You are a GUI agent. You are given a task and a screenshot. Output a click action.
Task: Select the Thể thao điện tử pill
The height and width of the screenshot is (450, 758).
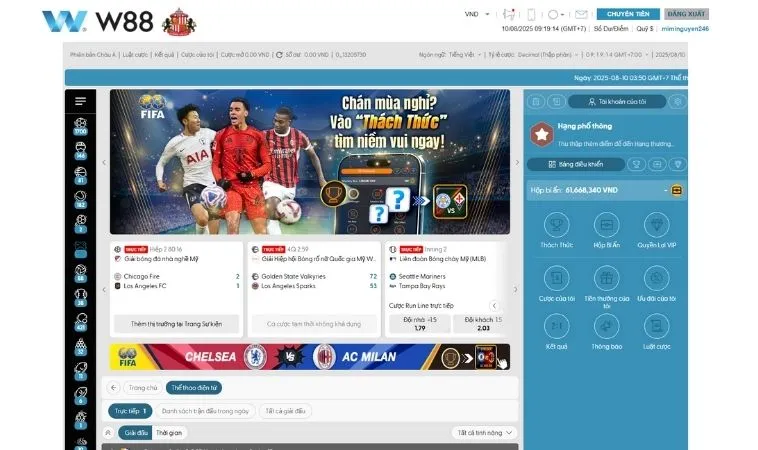pos(194,388)
